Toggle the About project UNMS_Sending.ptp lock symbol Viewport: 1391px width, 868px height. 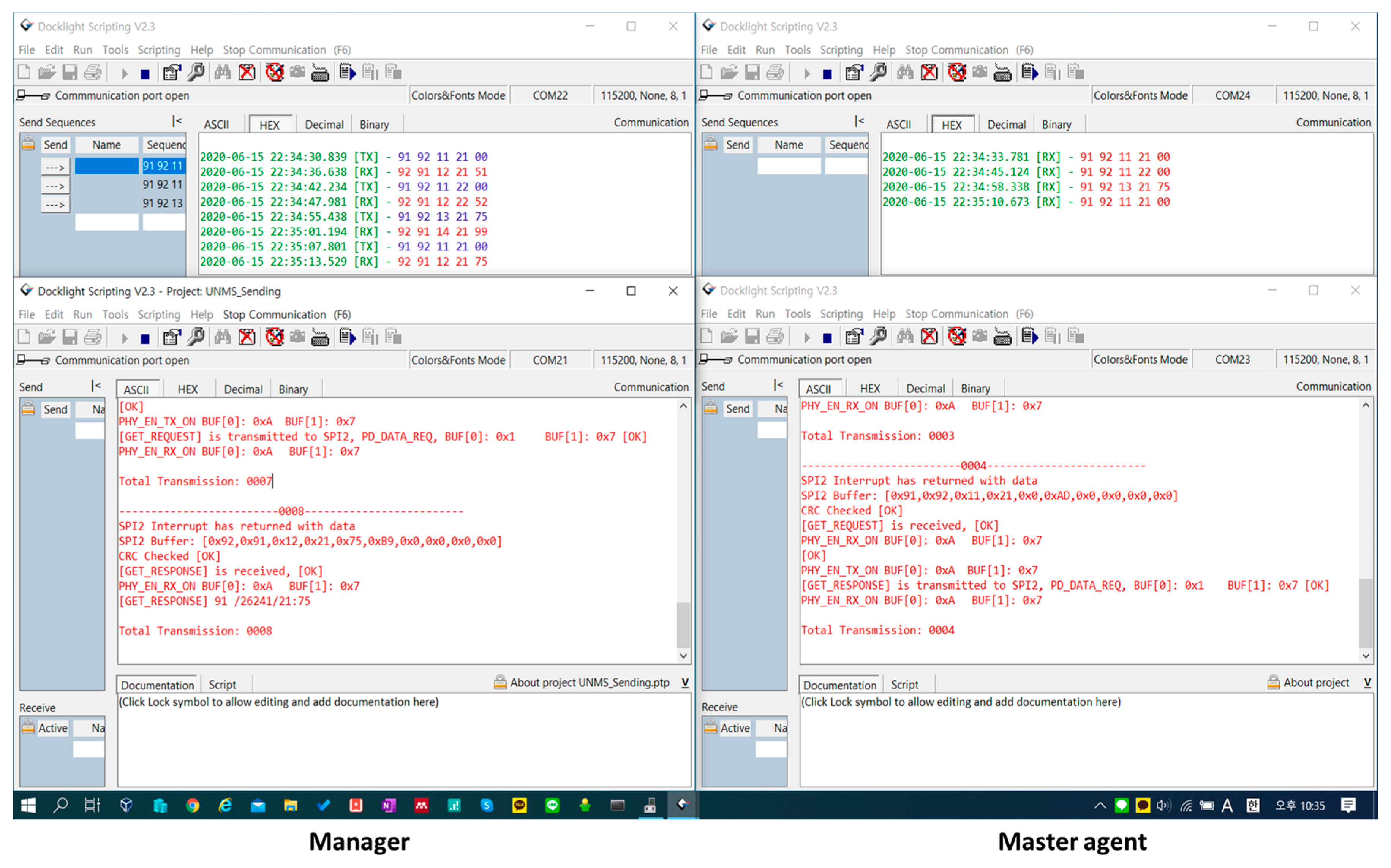(x=500, y=683)
